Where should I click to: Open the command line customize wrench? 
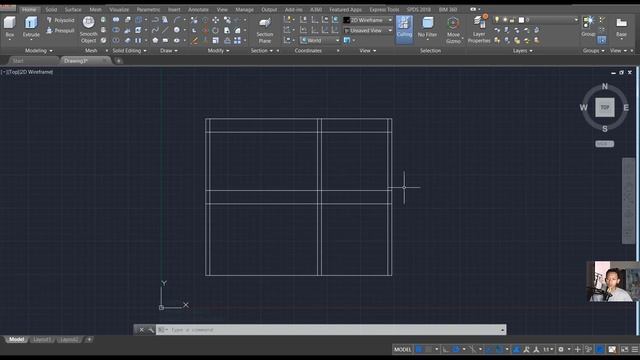(x=151, y=330)
